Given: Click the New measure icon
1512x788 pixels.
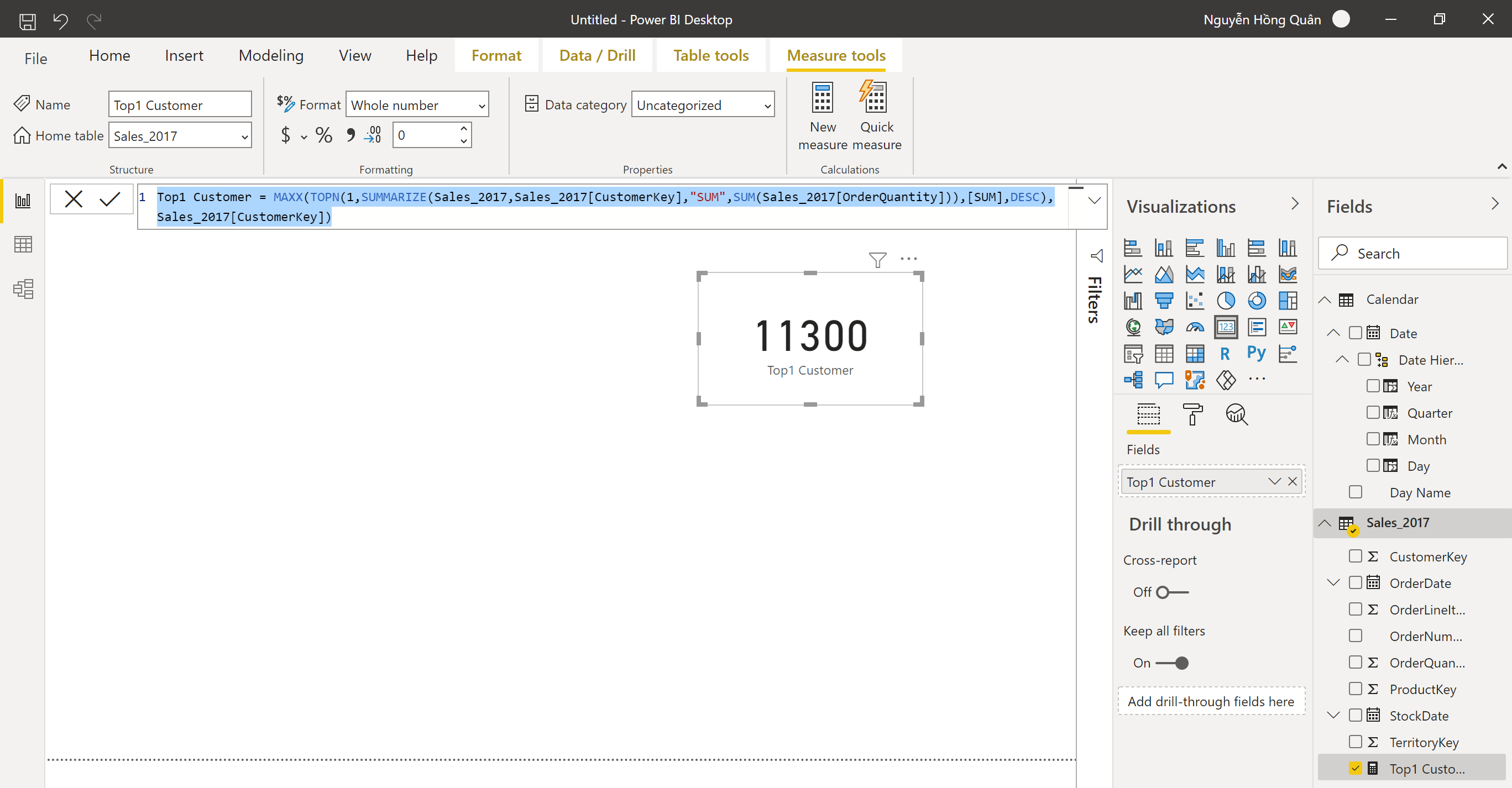Looking at the screenshot, I should [x=822, y=97].
